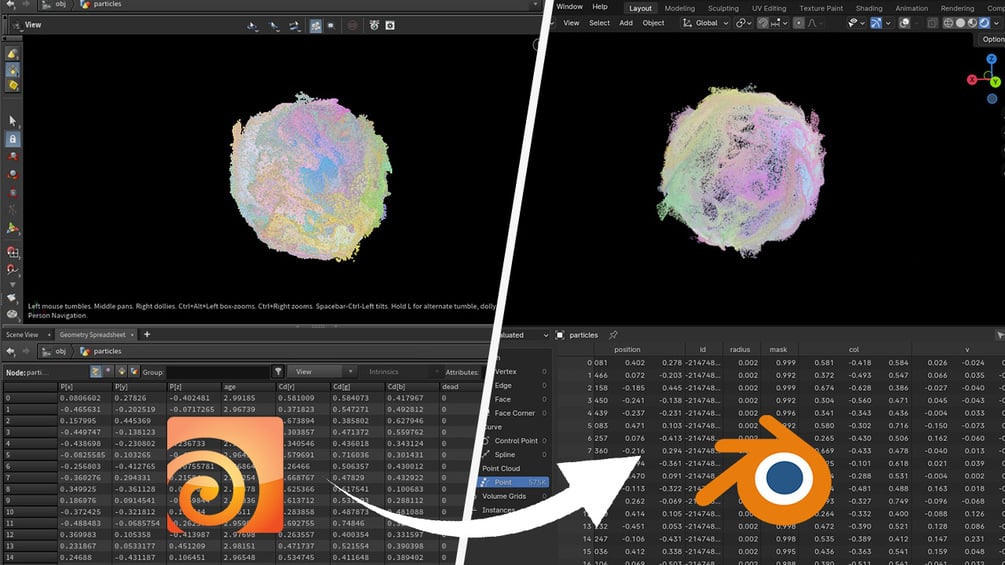Toggle the secure selection lock icon

point(12,138)
